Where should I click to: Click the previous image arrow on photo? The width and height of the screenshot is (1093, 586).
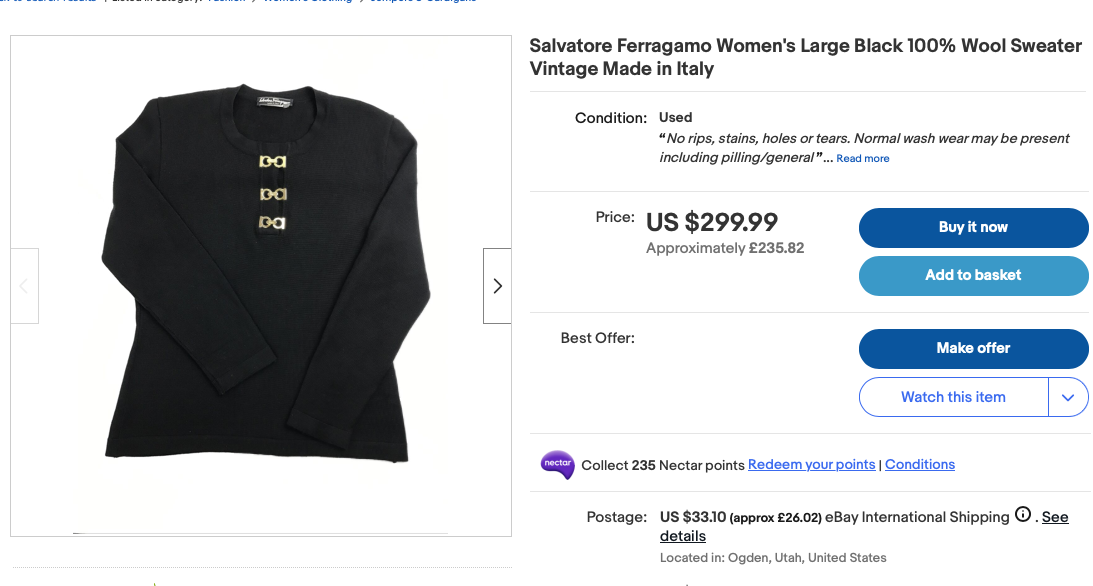[x=24, y=286]
